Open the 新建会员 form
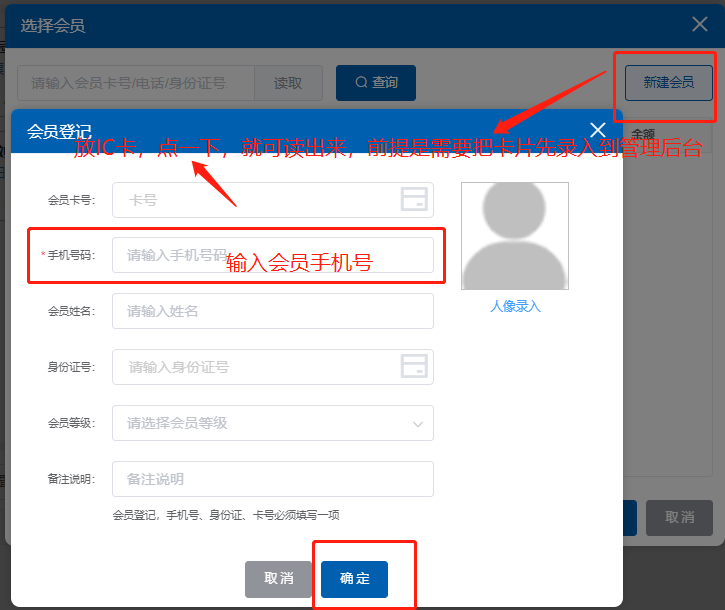This screenshot has width=725, height=610. tap(668, 83)
